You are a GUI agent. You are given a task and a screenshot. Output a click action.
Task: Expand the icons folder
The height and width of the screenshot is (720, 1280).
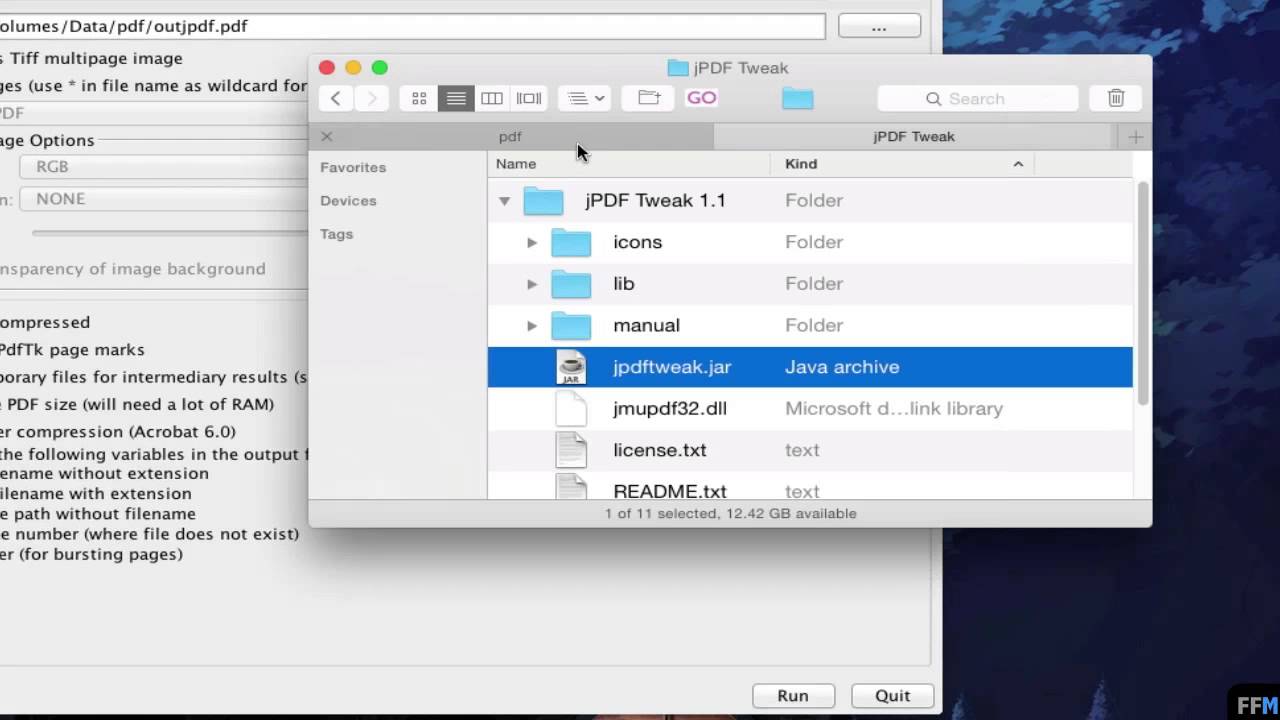point(532,242)
